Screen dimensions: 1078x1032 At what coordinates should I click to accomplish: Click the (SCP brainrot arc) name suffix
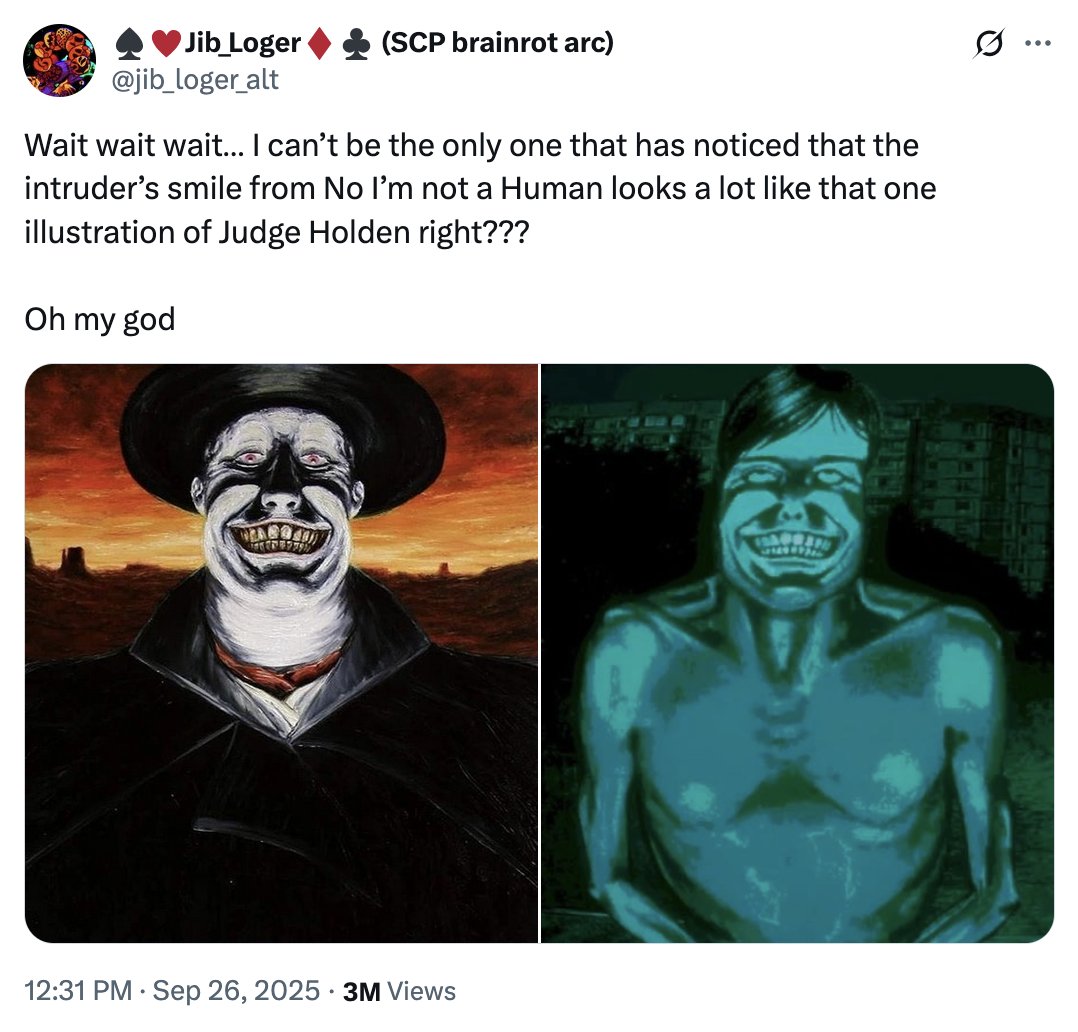pos(497,42)
